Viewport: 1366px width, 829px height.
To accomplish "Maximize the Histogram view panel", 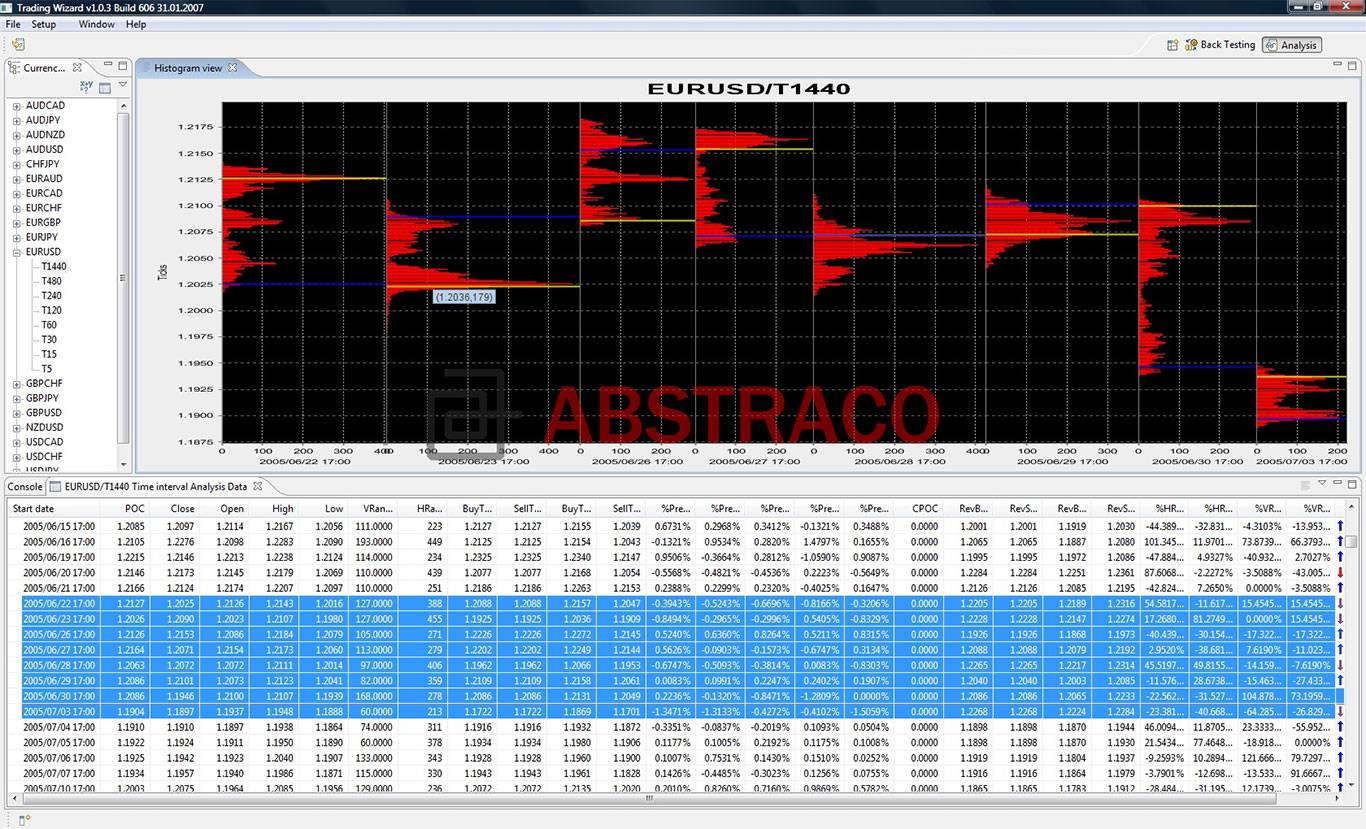I will point(1351,67).
